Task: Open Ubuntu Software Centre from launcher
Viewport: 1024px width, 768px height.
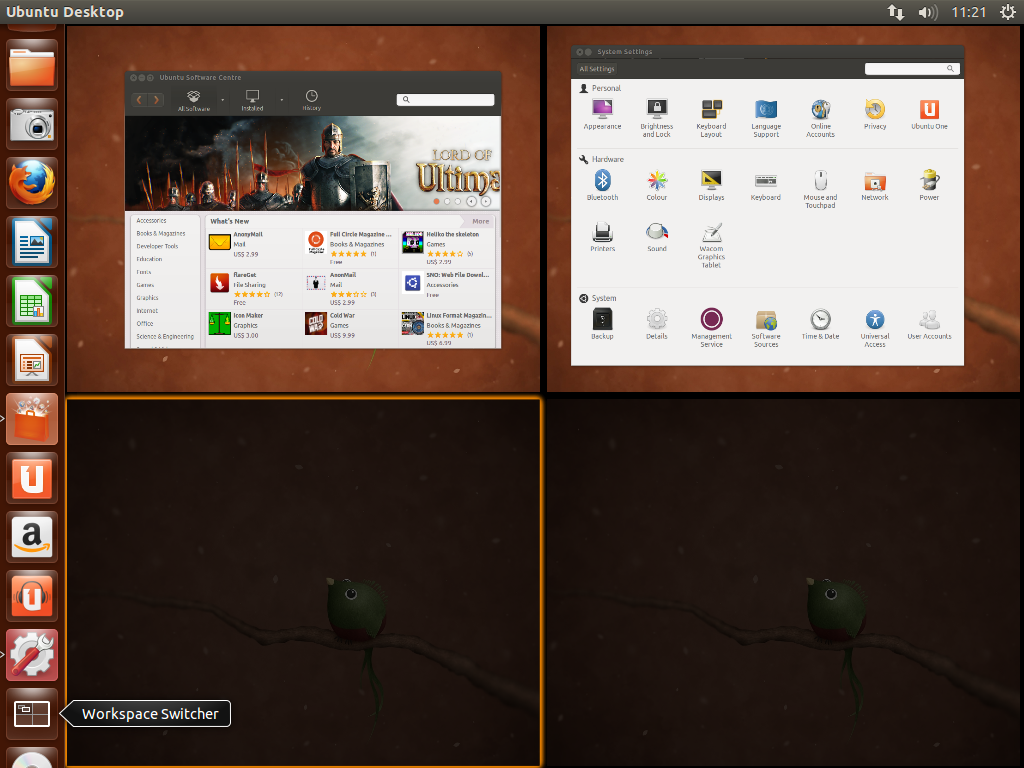Action: pos(32,419)
